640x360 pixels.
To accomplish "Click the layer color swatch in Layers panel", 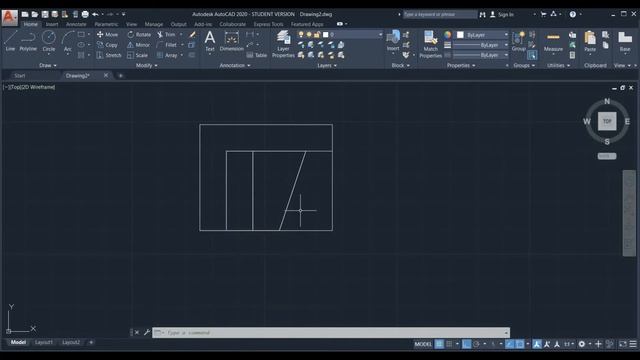I will click(326, 35).
